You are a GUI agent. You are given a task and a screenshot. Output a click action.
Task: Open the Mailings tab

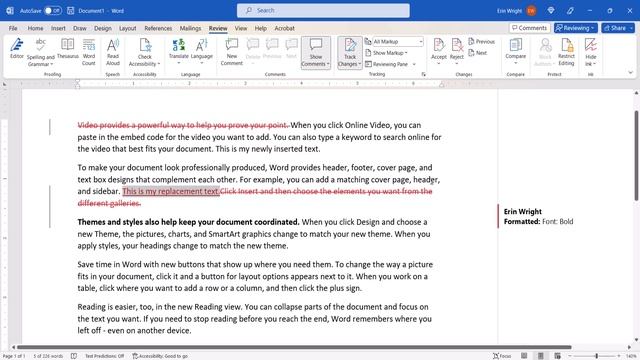[190, 28]
